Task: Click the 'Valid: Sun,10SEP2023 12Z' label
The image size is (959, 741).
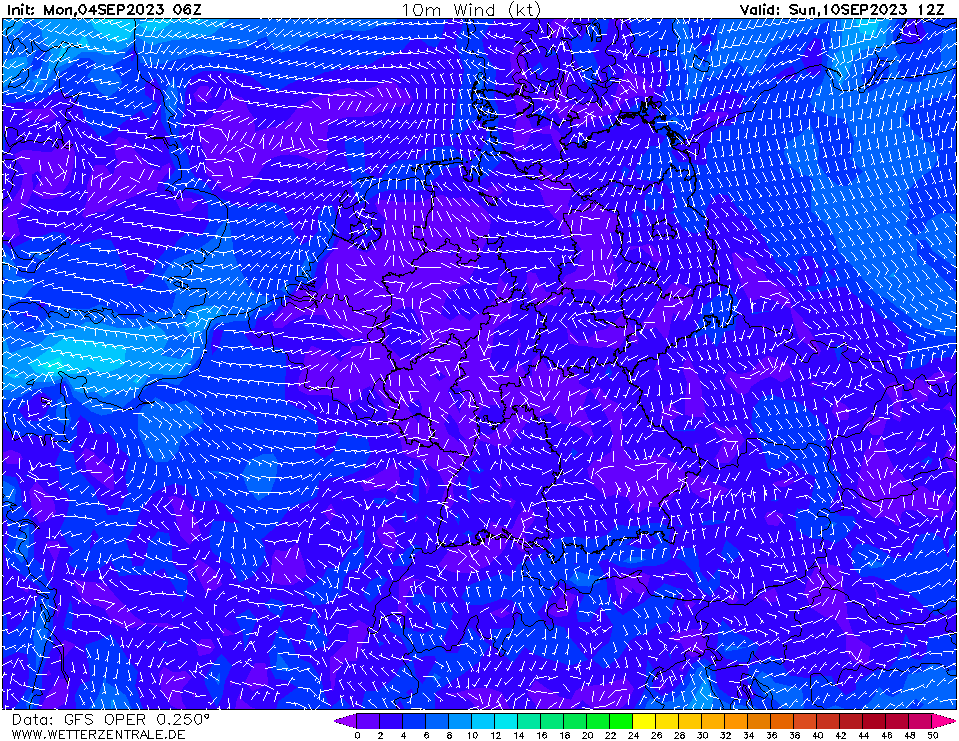Action: pos(842,10)
